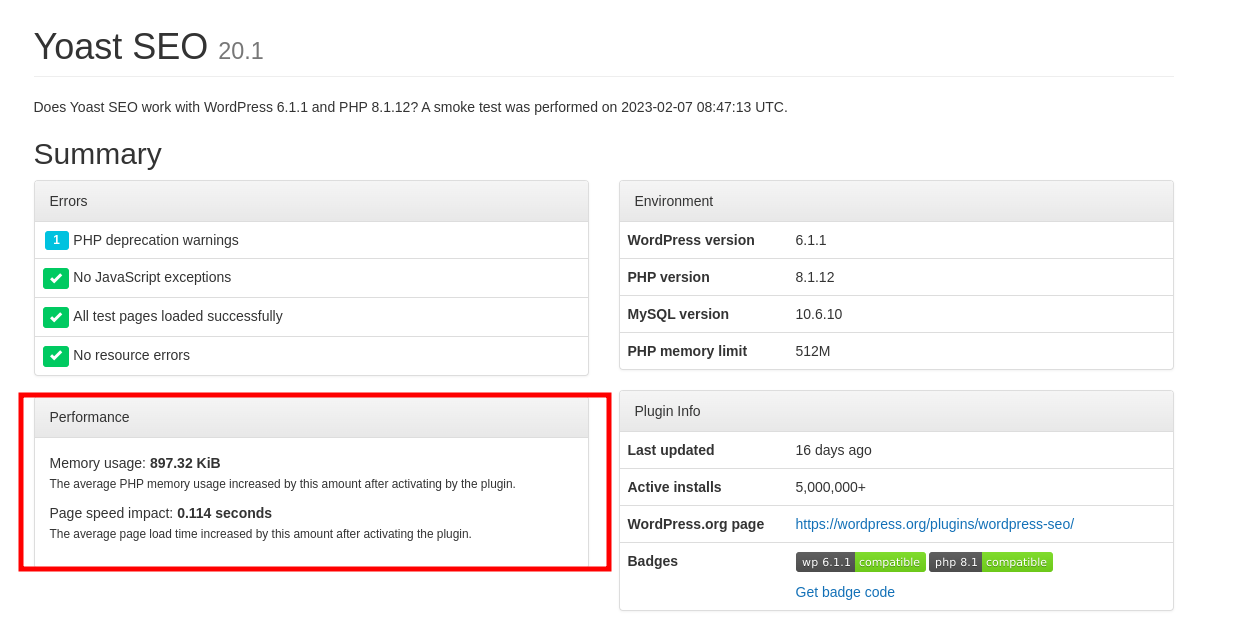Click the Errors panel header
The width and height of the screenshot is (1243, 617).
[311, 201]
